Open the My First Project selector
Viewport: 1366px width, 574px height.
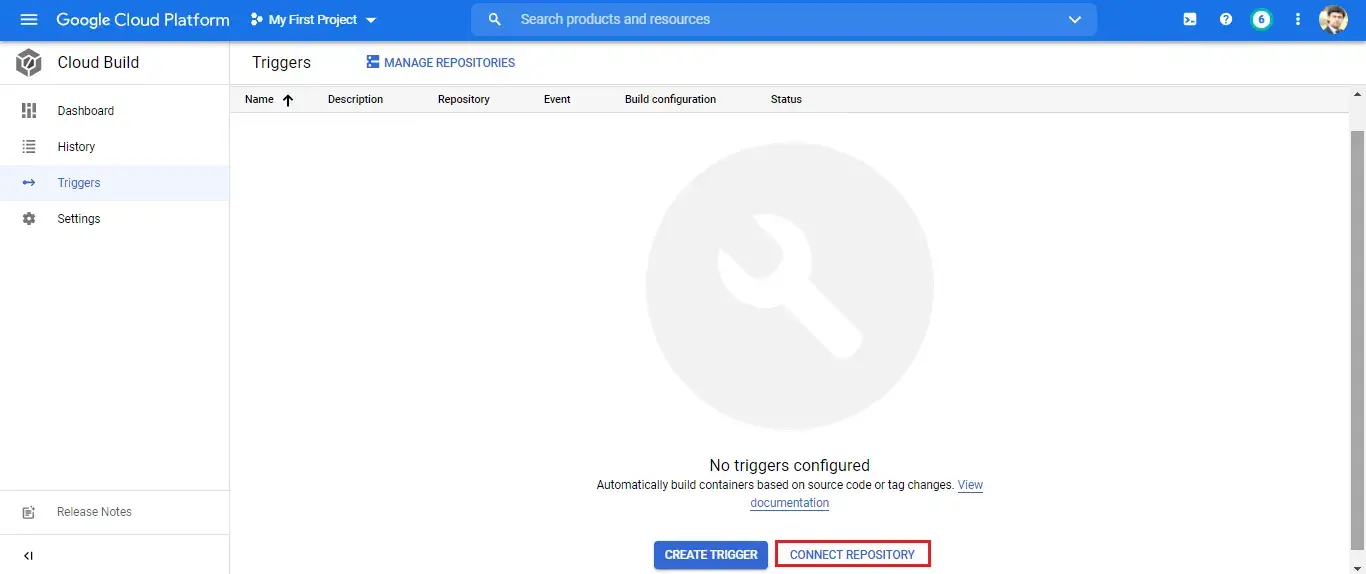pyautogui.click(x=314, y=20)
